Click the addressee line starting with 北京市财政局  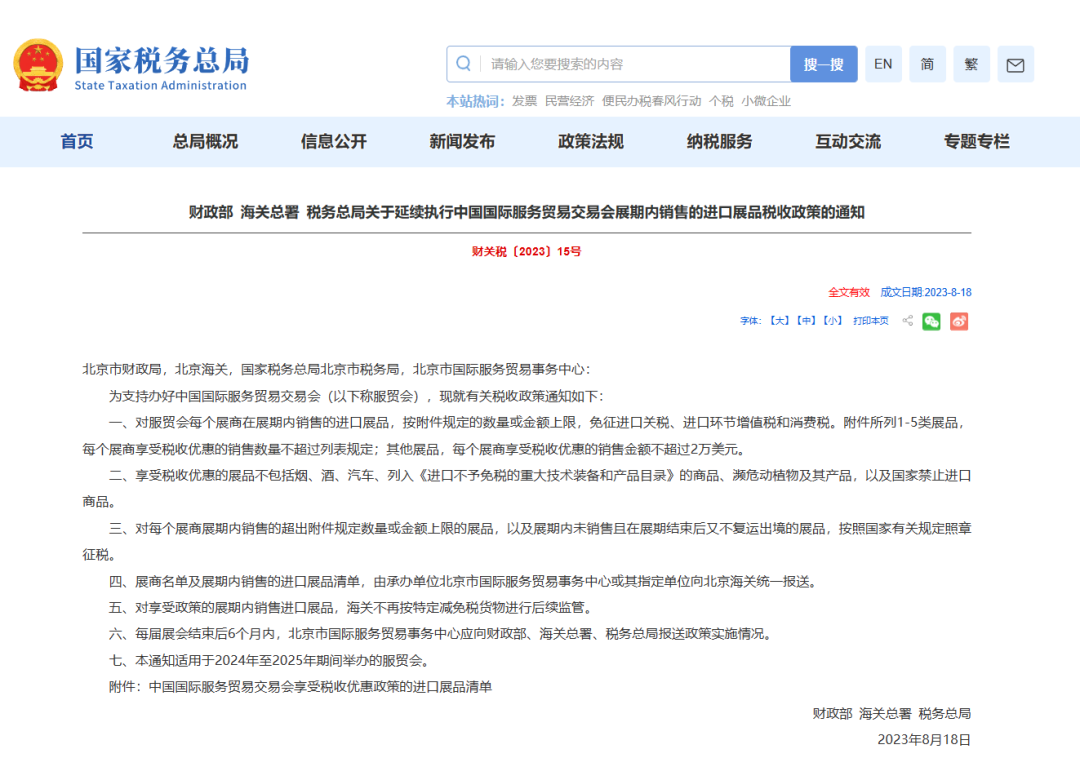point(336,369)
